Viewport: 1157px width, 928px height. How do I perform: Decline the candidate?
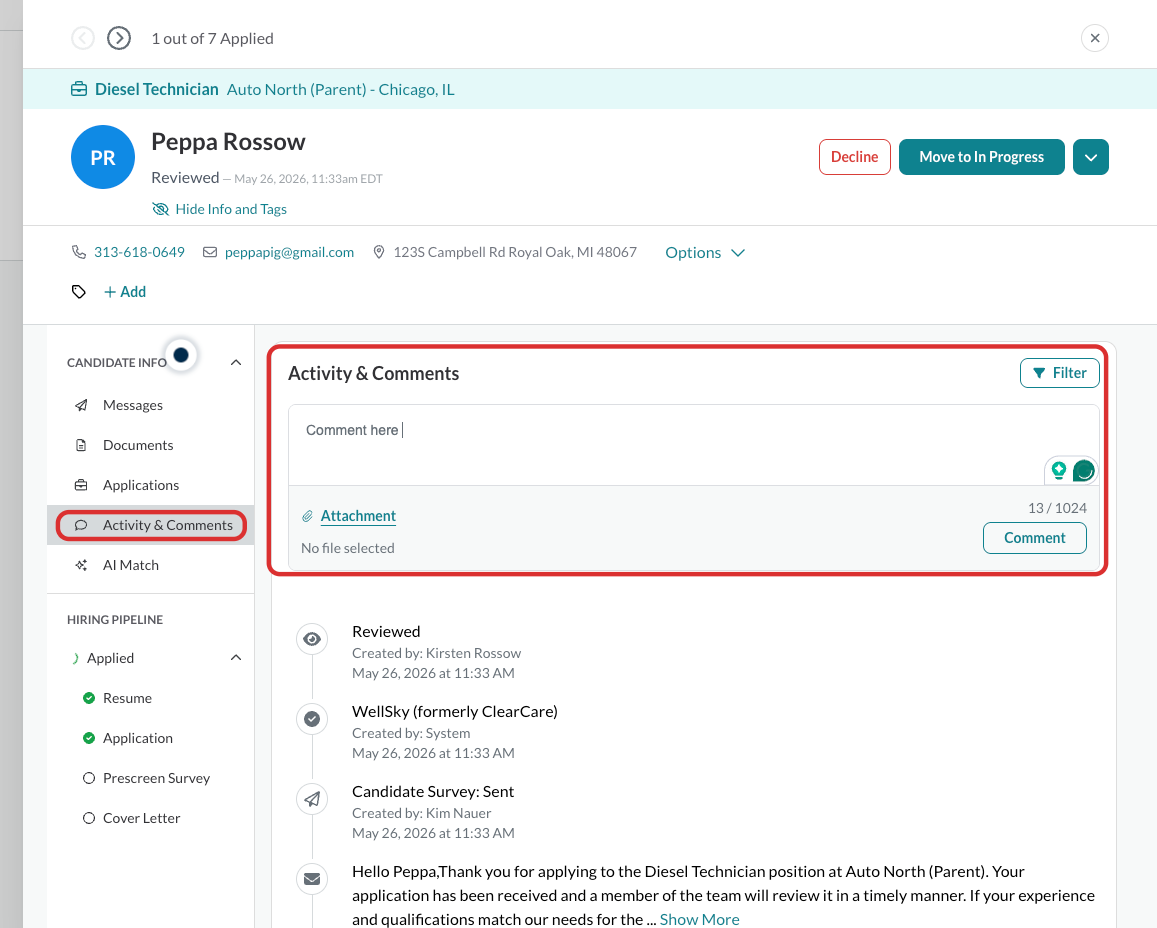[854, 157]
